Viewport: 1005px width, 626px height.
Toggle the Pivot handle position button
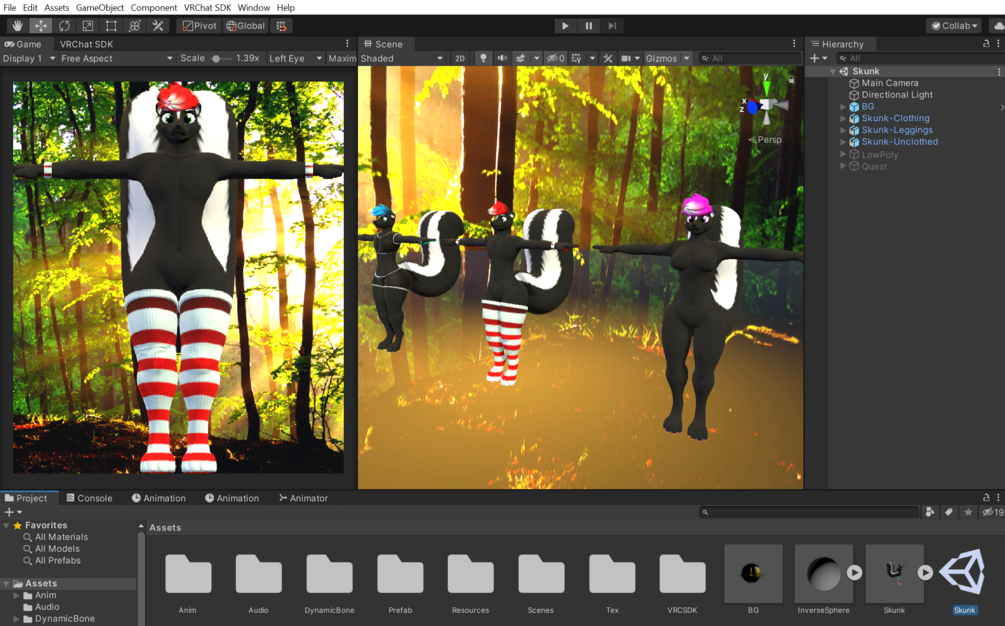tap(199, 26)
